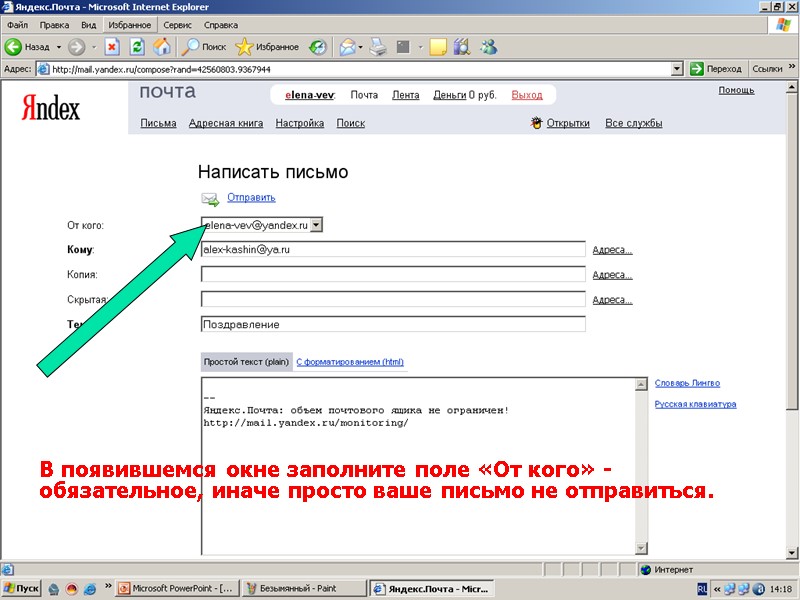Expand the От кого sender dropdown
This screenshot has height=600, width=800.
coord(316,224)
